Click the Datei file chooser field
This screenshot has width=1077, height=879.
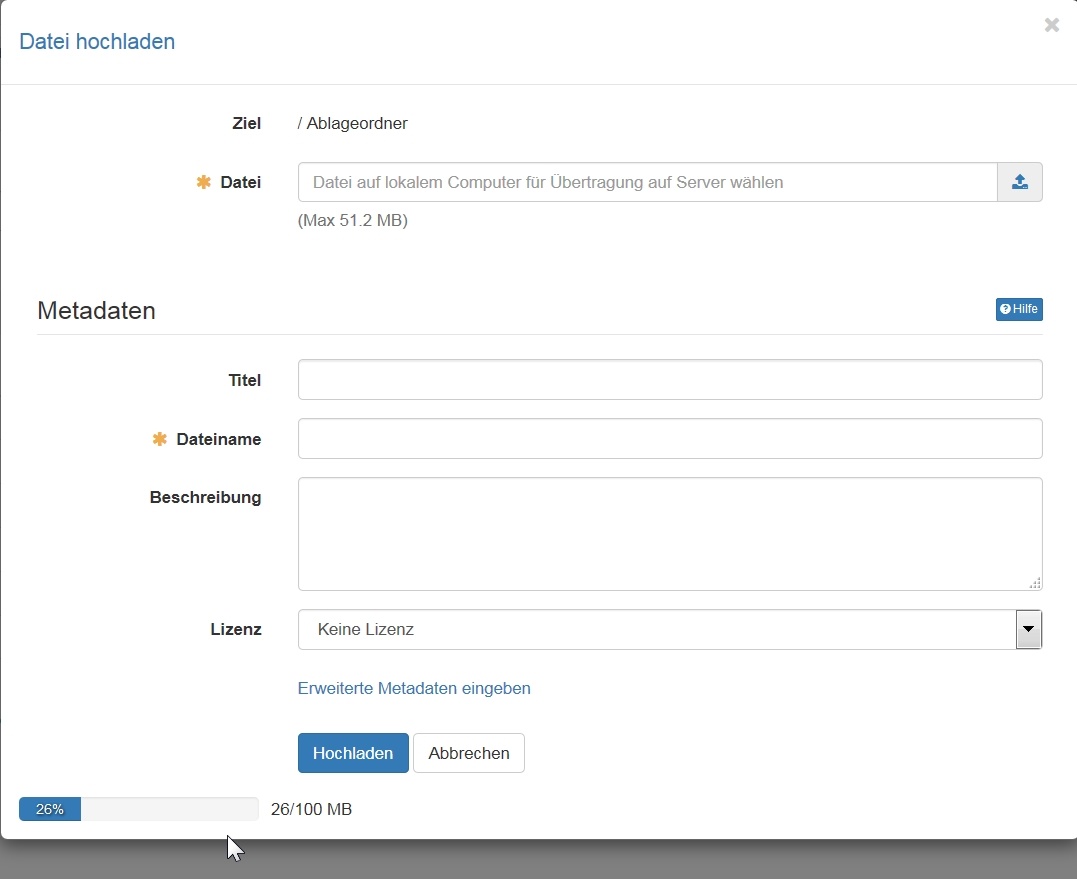(x=647, y=182)
